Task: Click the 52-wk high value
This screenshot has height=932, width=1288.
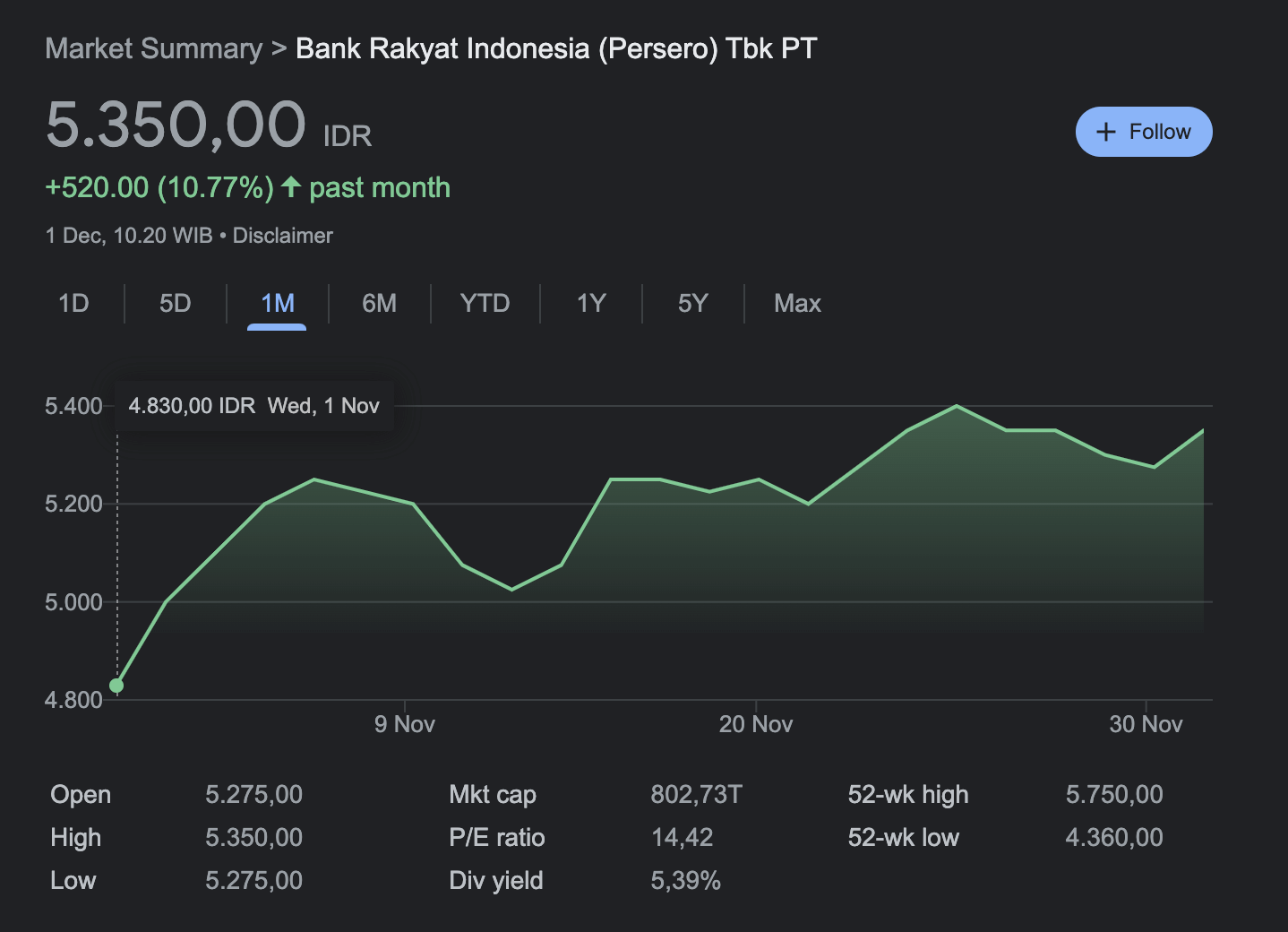Action: tap(1114, 794)
